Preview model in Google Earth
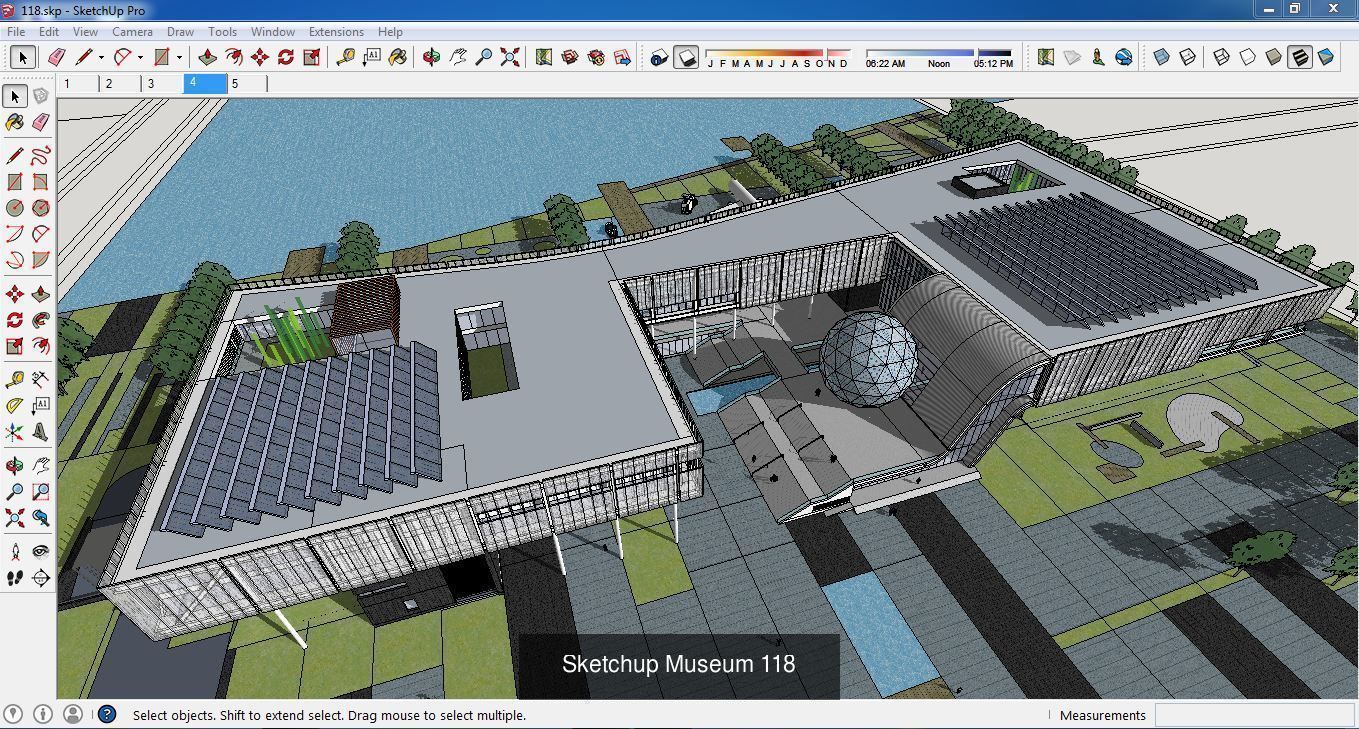This screenshot has width=1359, height=729. [1124, 57]
